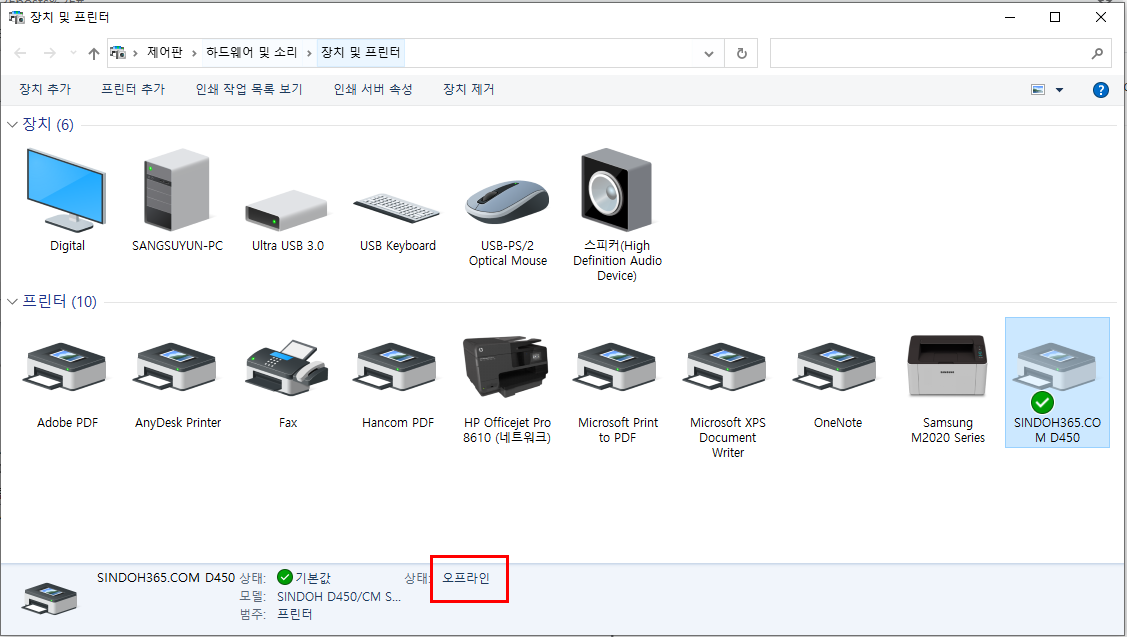Click the 오프라인 status text
Screen dimensions: 1127x637
466,578
